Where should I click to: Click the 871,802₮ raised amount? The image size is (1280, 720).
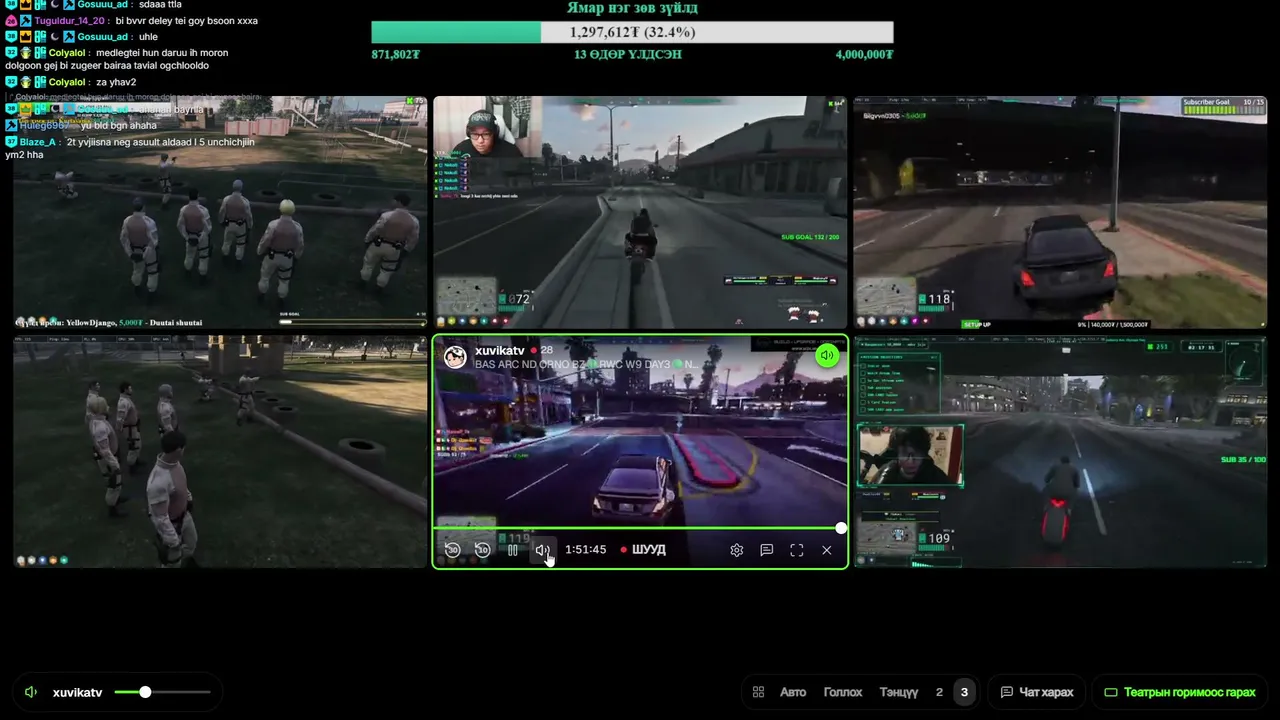pos(396,54)
